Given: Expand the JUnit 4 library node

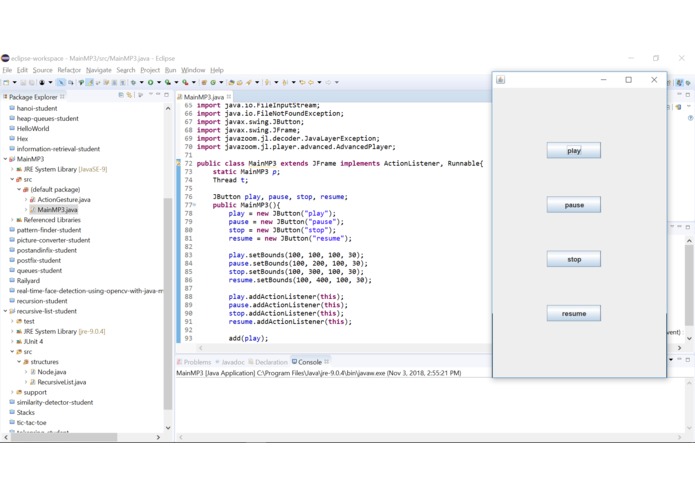Looking at the screenshot, I should click(x=12, y=342).
